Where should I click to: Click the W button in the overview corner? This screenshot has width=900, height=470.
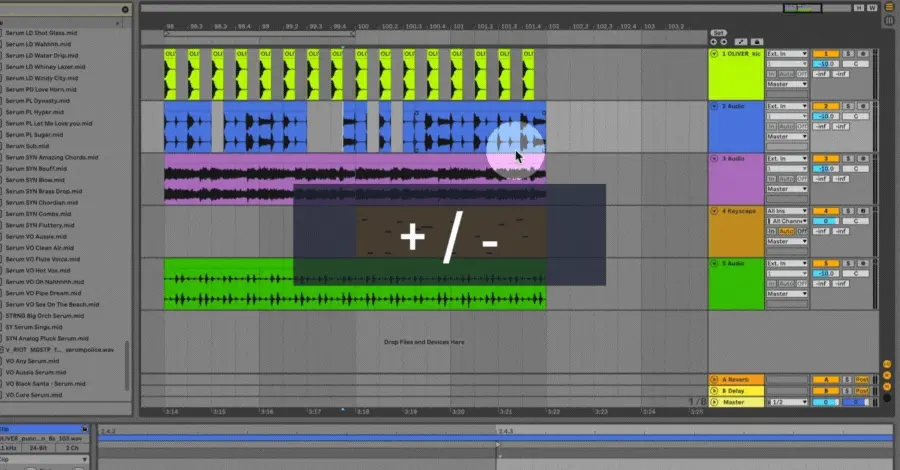click(x=872, y=8)
